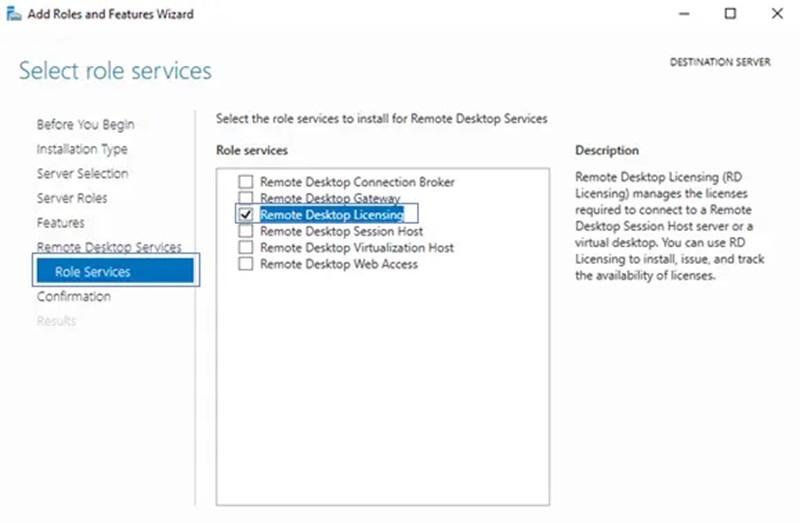Uncheck the Remote Desktop Licensing checkbox
800x523 pixels.
(x=245, y=214)
